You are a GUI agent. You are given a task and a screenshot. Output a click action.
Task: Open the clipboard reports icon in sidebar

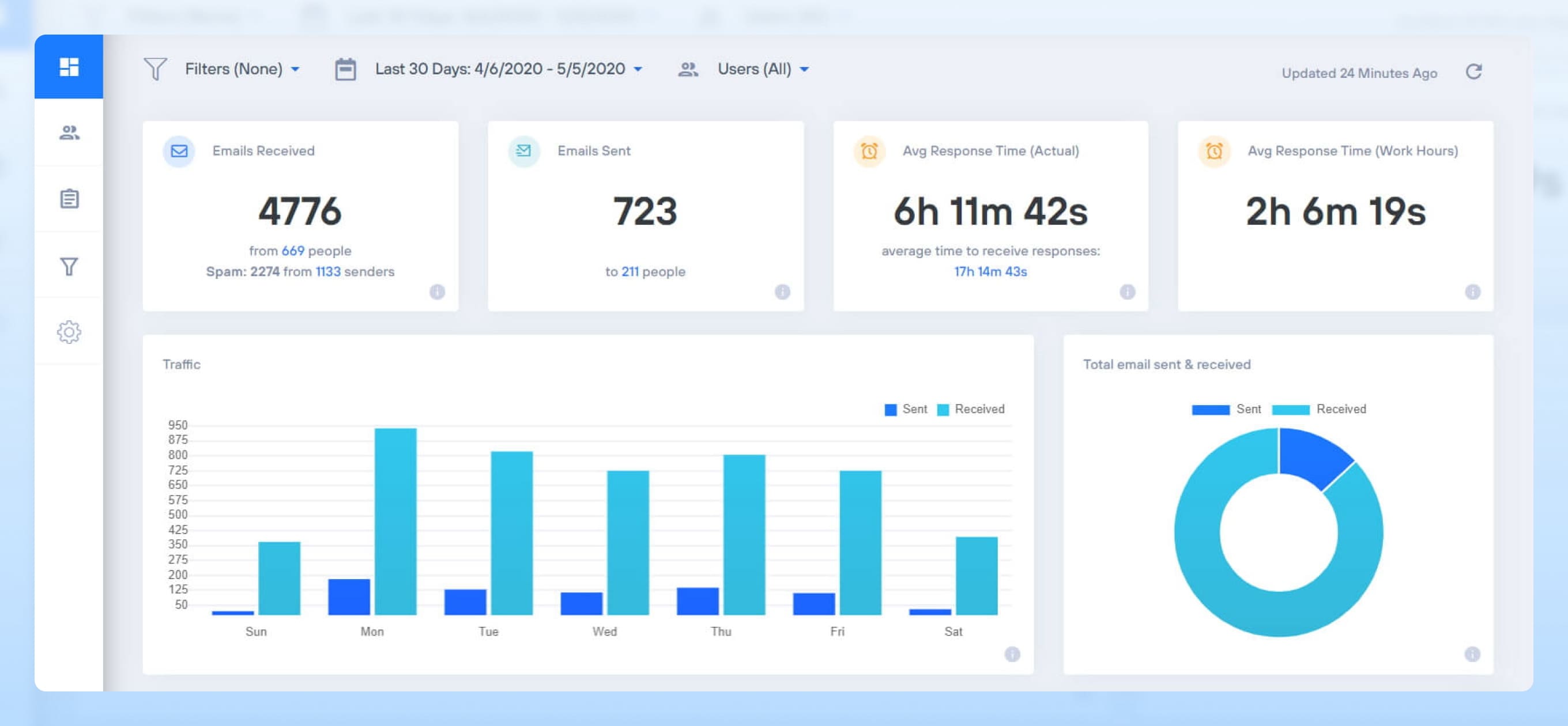(69, 198)
